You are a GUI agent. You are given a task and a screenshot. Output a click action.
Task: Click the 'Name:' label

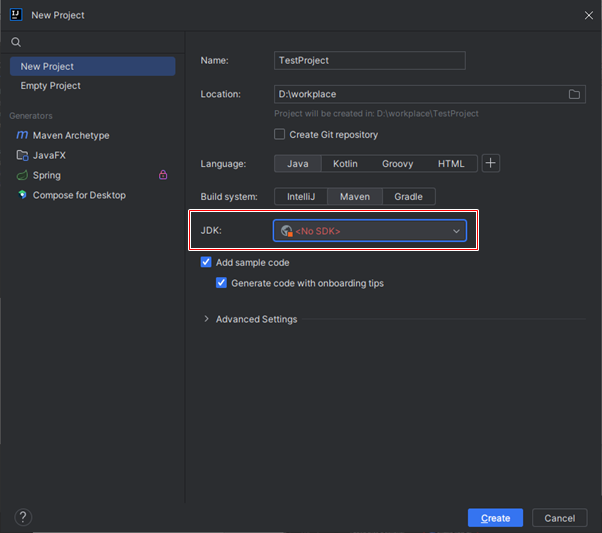pos(214,60)
